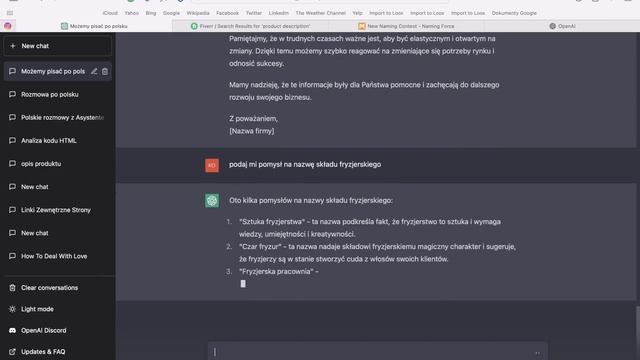640x360 pixels.
Task: Switch to 'Możemy pisać po polsku' browser tab
Action: pyautogui.click(x=94, y=26)
